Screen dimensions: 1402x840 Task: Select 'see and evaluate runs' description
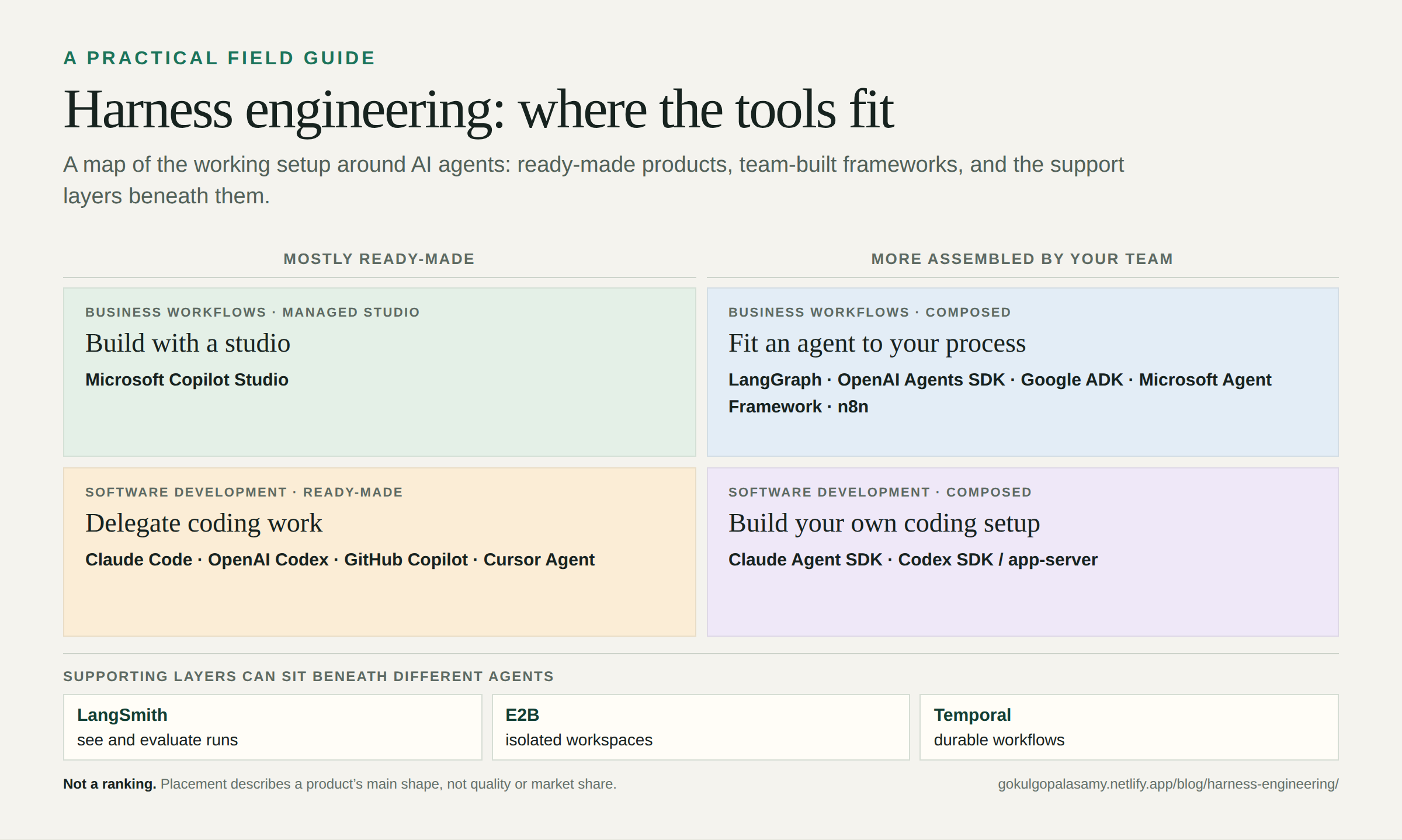[157, 740]
